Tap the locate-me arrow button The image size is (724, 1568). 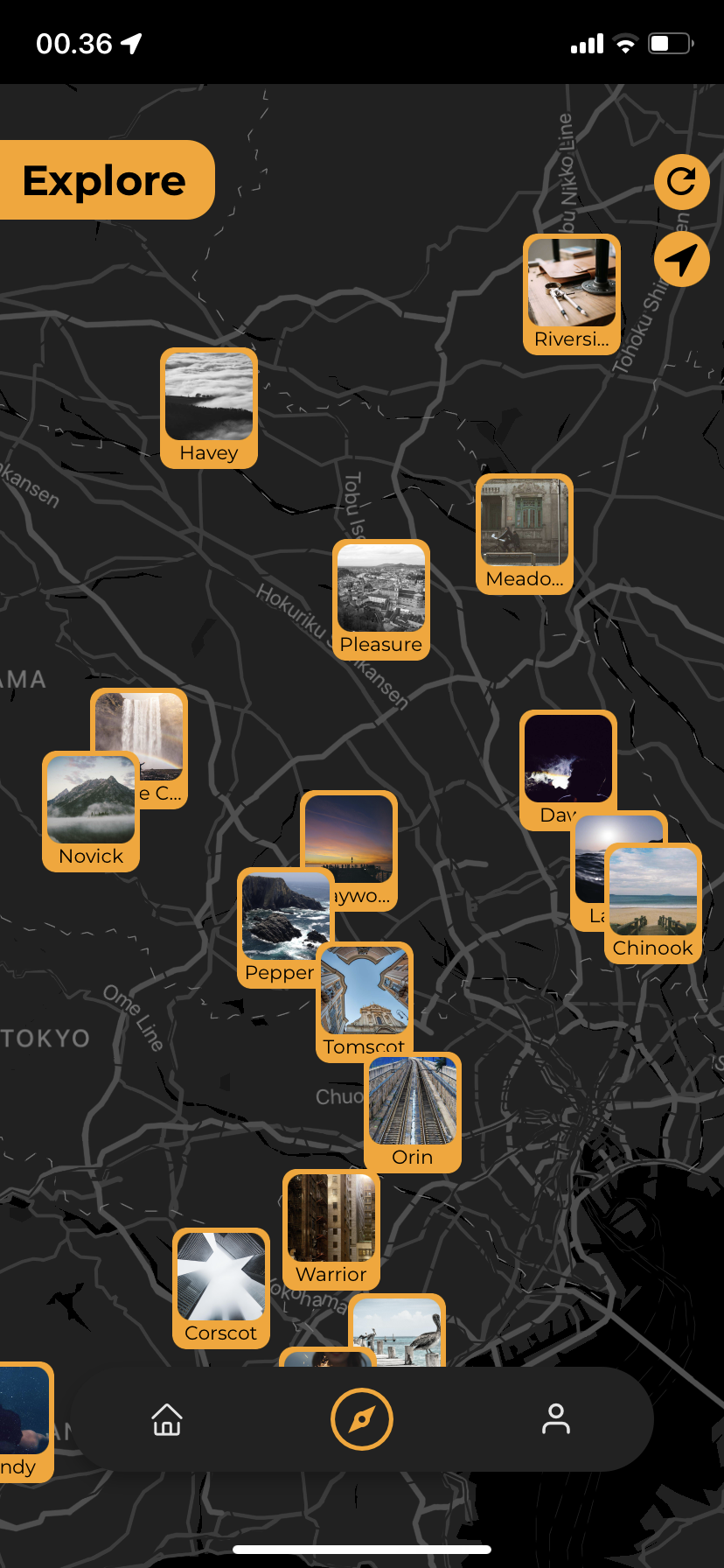coord(682,259)
